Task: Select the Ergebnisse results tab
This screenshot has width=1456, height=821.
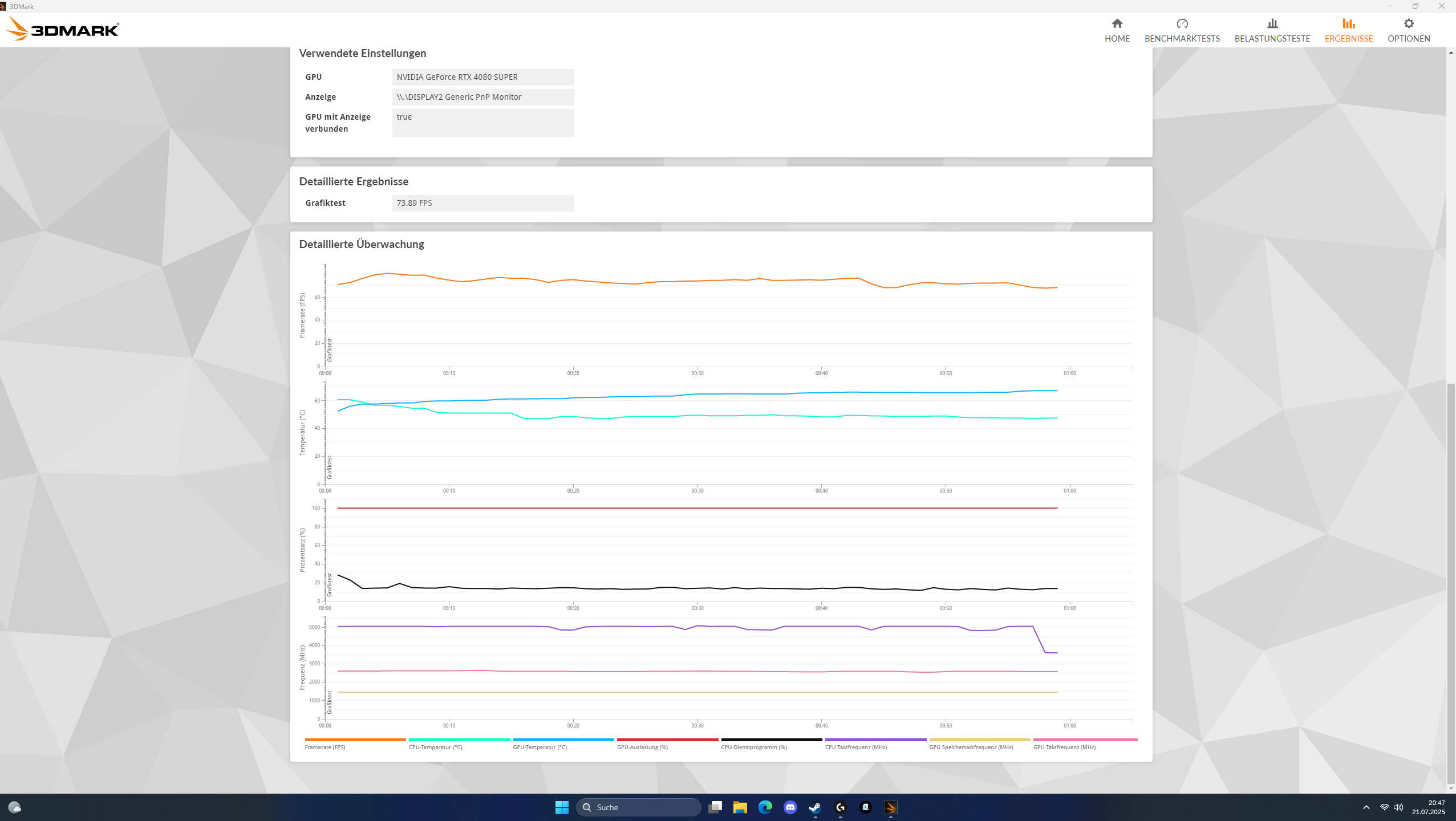Action: click(1348, 30)
